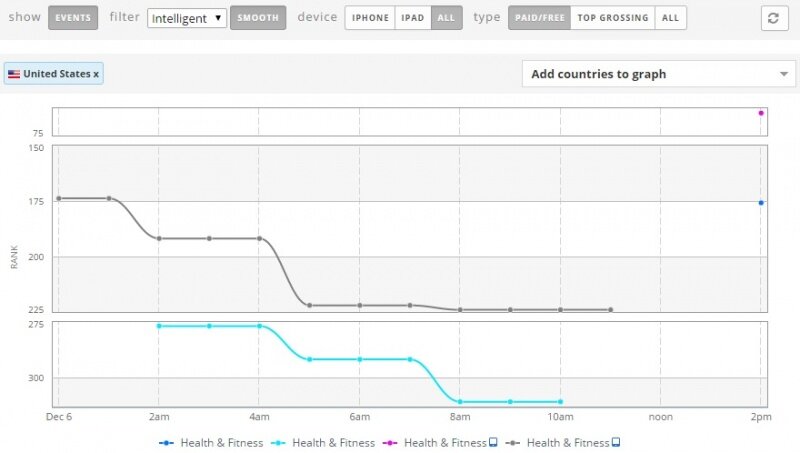Switch type to TOP GROSSING
The image size is (800, 453).
tap(613, 18)
